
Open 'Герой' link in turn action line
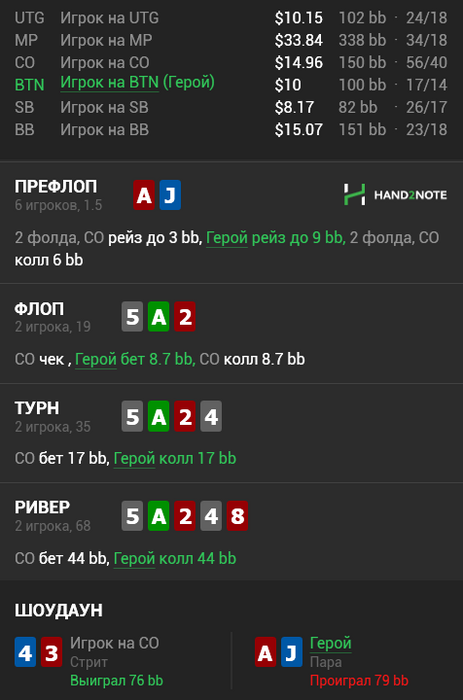134,458
